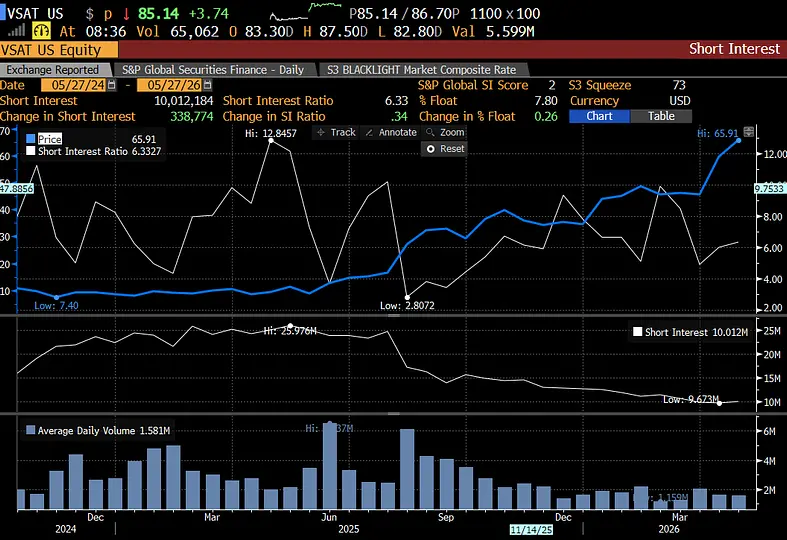
Task: Activate the Zoom tool
Action: point(445,132)
